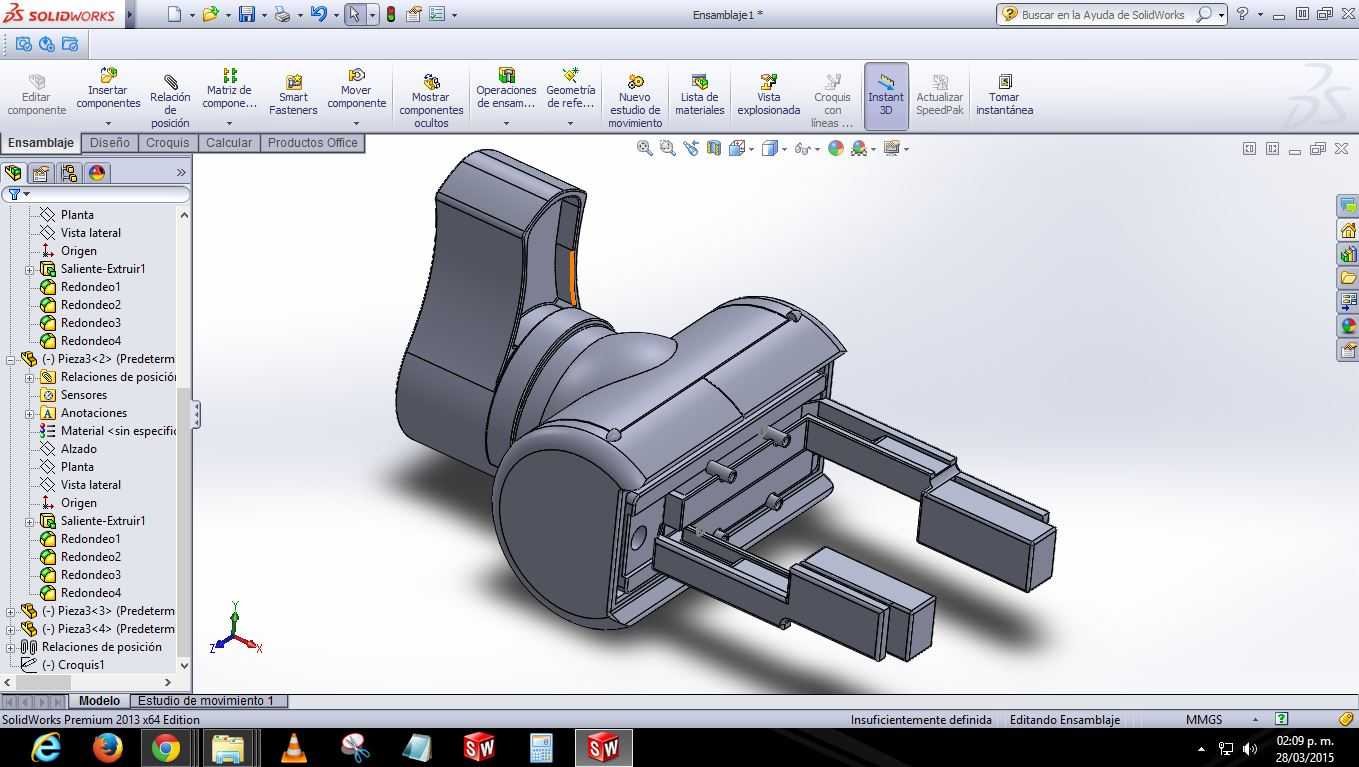
Task: Switch to the Diseño tab
Action: tap(110, 143)
